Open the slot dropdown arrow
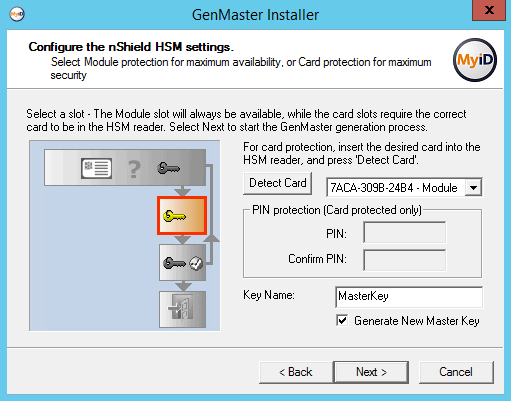 point(473,188)
